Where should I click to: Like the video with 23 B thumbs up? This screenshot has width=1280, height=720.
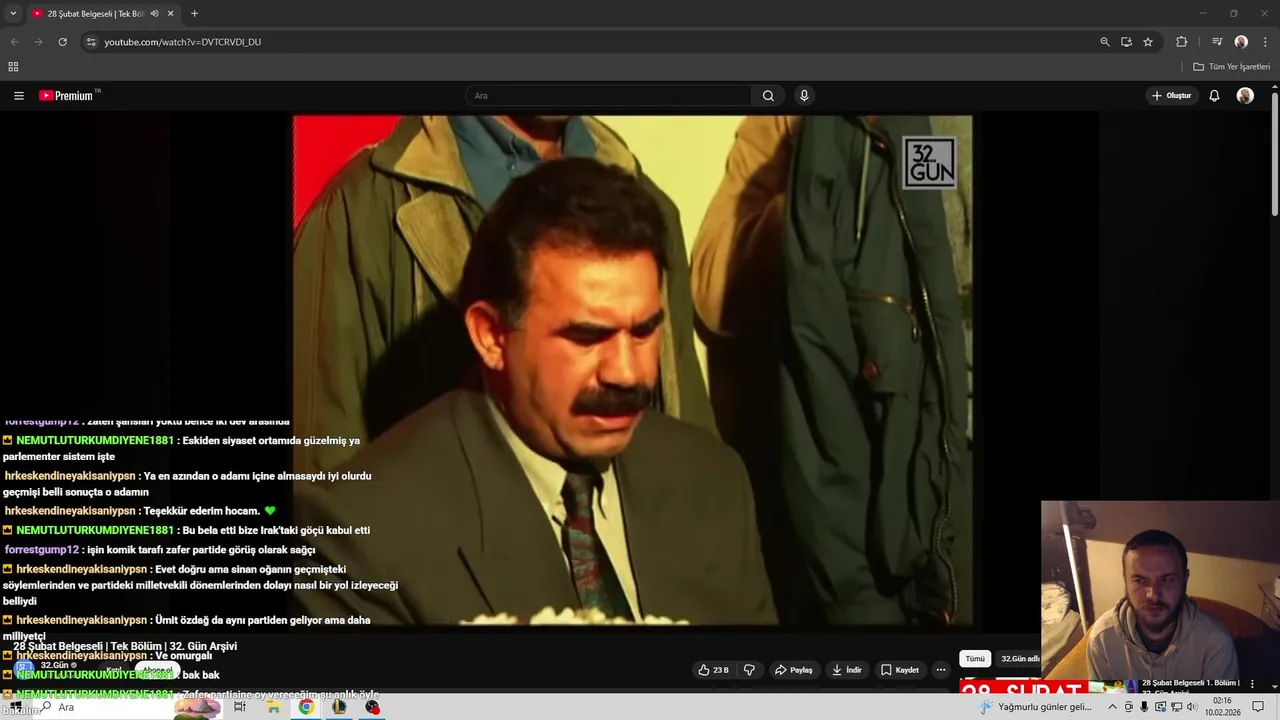pos(714,670)
